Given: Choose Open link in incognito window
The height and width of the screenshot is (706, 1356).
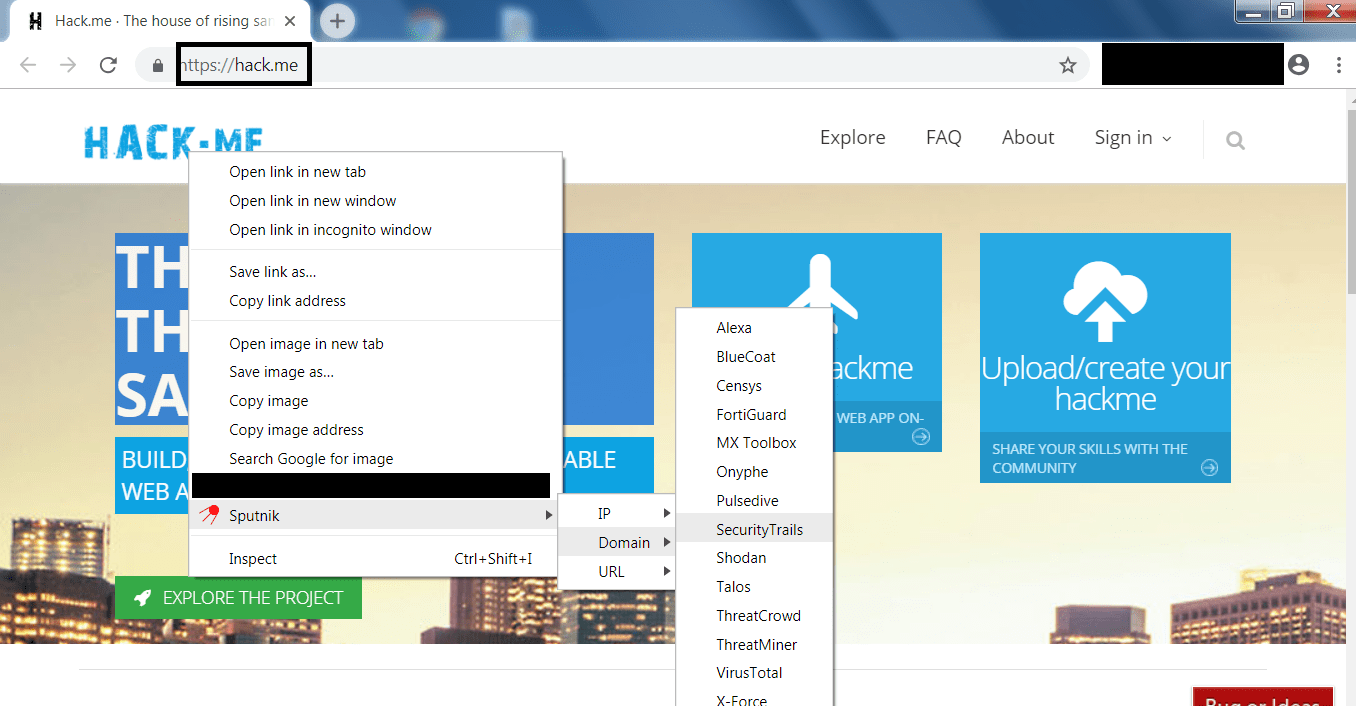Looking at the screenshot, I should coord(331,229).
